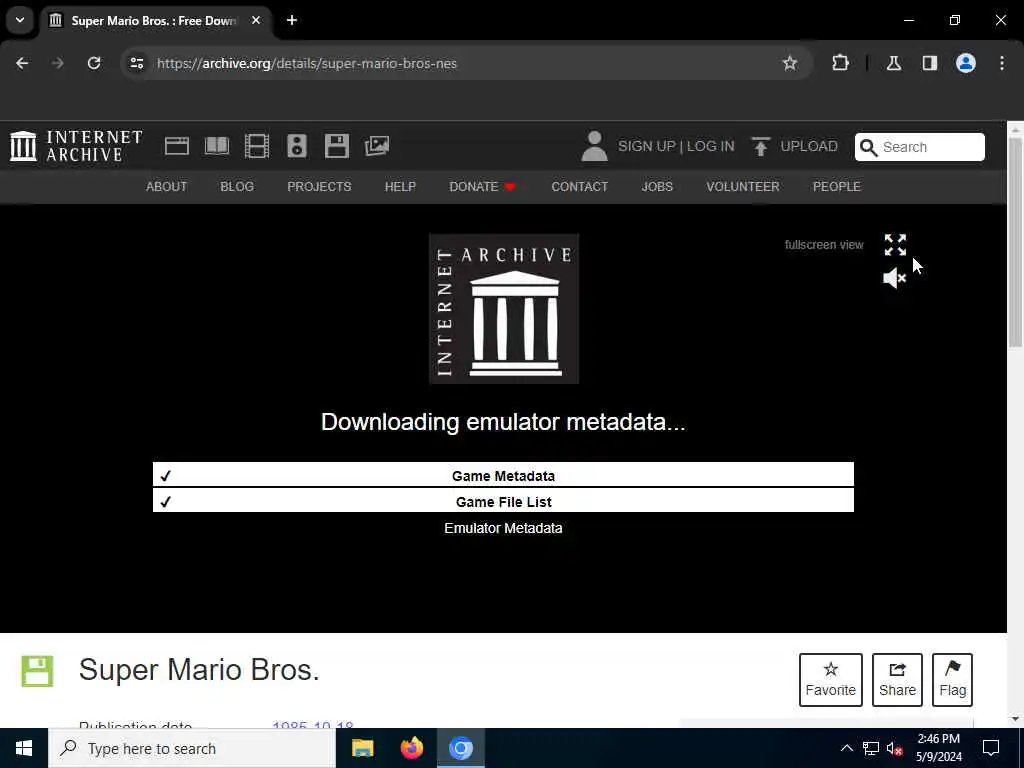1024x768 pixels.
Task: Open the Web (Wayback) icon
Action: point(176,146)
